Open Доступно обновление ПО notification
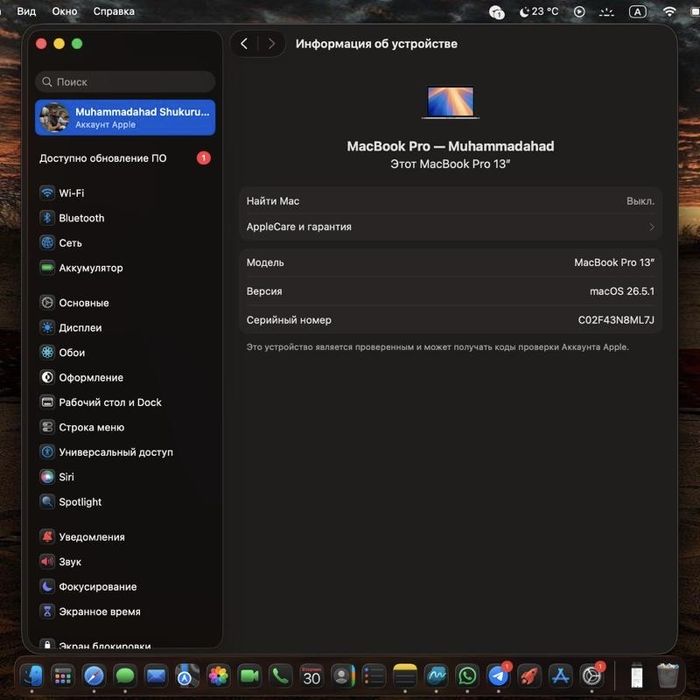The height and width of the screenshot is (700, 700). tap(125, 158)
